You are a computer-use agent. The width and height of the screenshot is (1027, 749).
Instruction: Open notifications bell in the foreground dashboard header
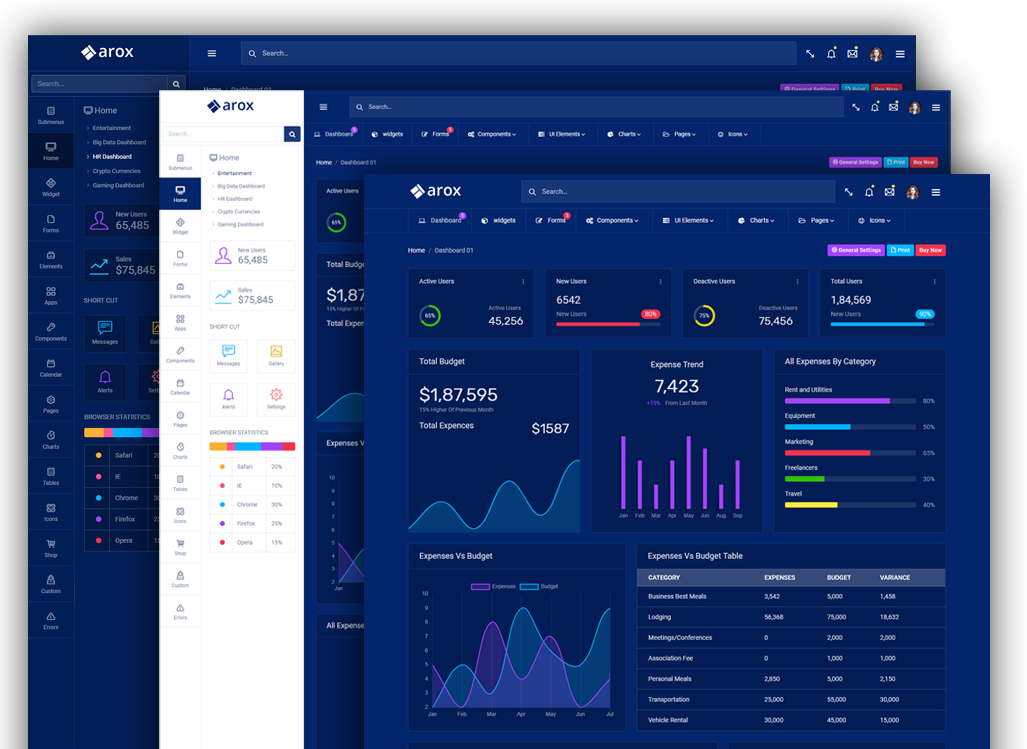[x=870, y=192]
